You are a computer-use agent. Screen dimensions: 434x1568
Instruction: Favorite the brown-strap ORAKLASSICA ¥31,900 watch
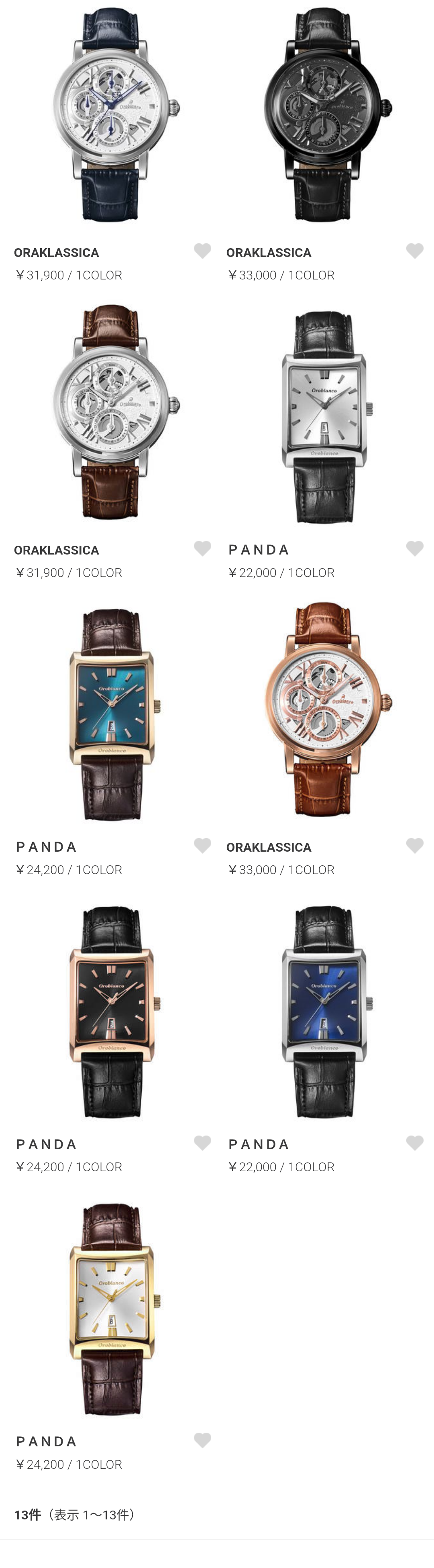click(x=202, y=548)
